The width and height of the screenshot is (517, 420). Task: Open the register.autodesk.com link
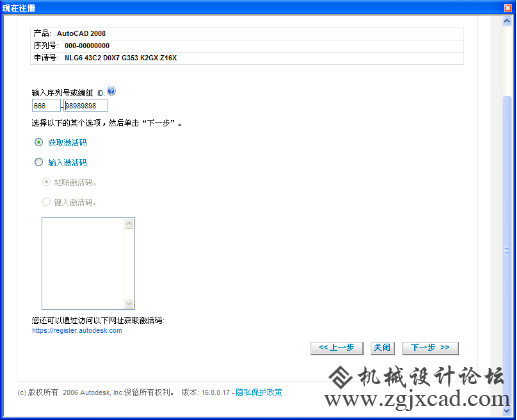click(x=77, y=331)
